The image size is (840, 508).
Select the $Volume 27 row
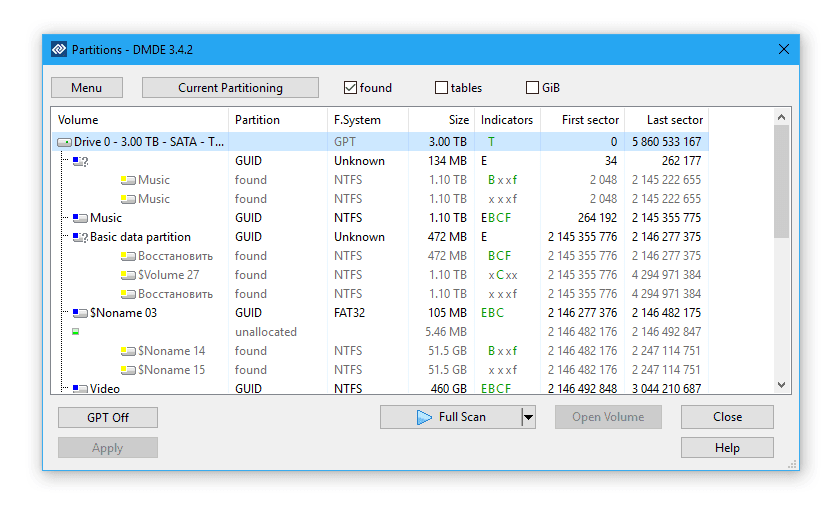coord(380,275)
